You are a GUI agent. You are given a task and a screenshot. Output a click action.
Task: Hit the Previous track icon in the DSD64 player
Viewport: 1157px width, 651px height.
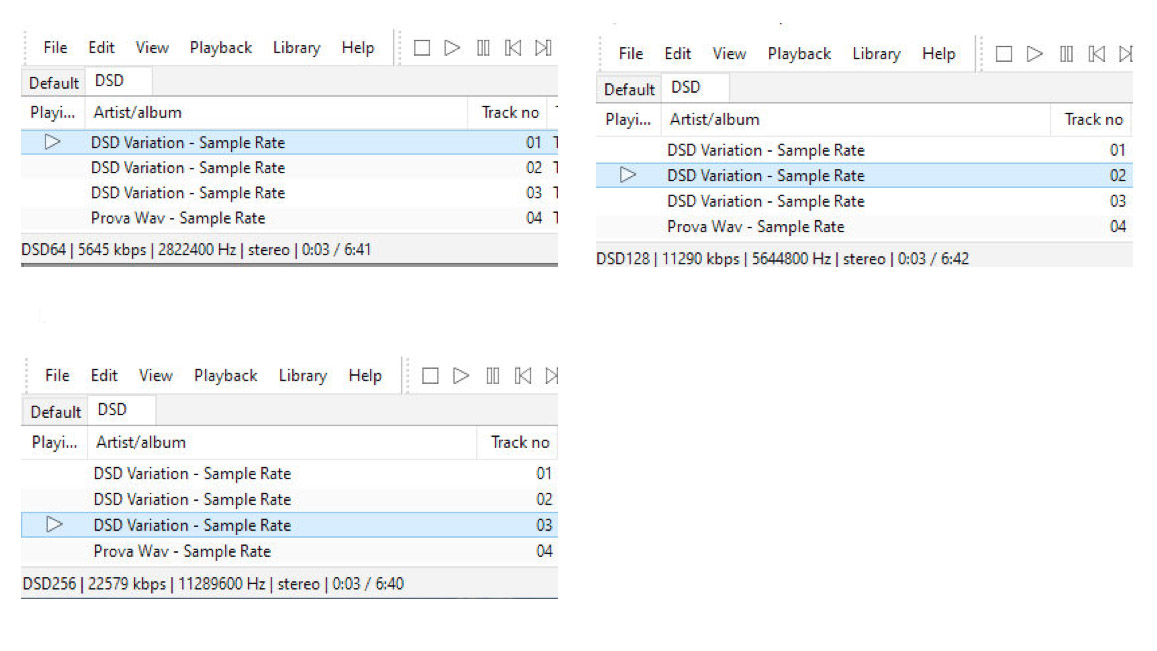click(513, 48)
